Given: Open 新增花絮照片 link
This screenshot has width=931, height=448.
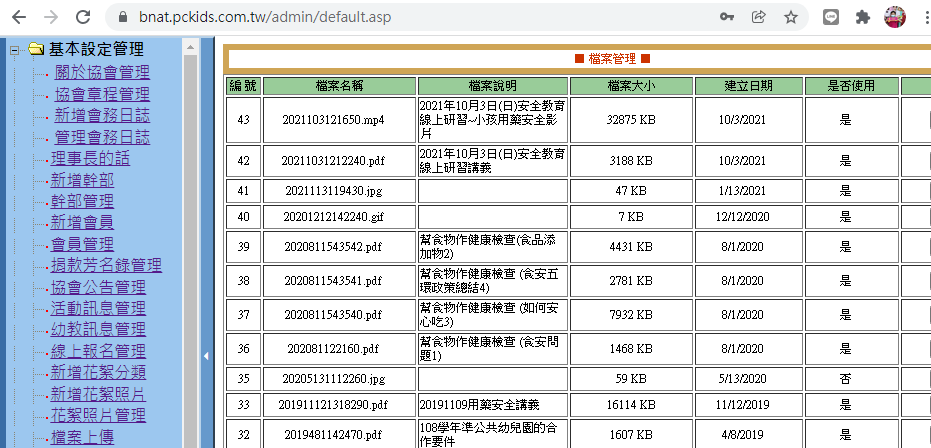Looking at the screenshot, I should coord(99,395).
